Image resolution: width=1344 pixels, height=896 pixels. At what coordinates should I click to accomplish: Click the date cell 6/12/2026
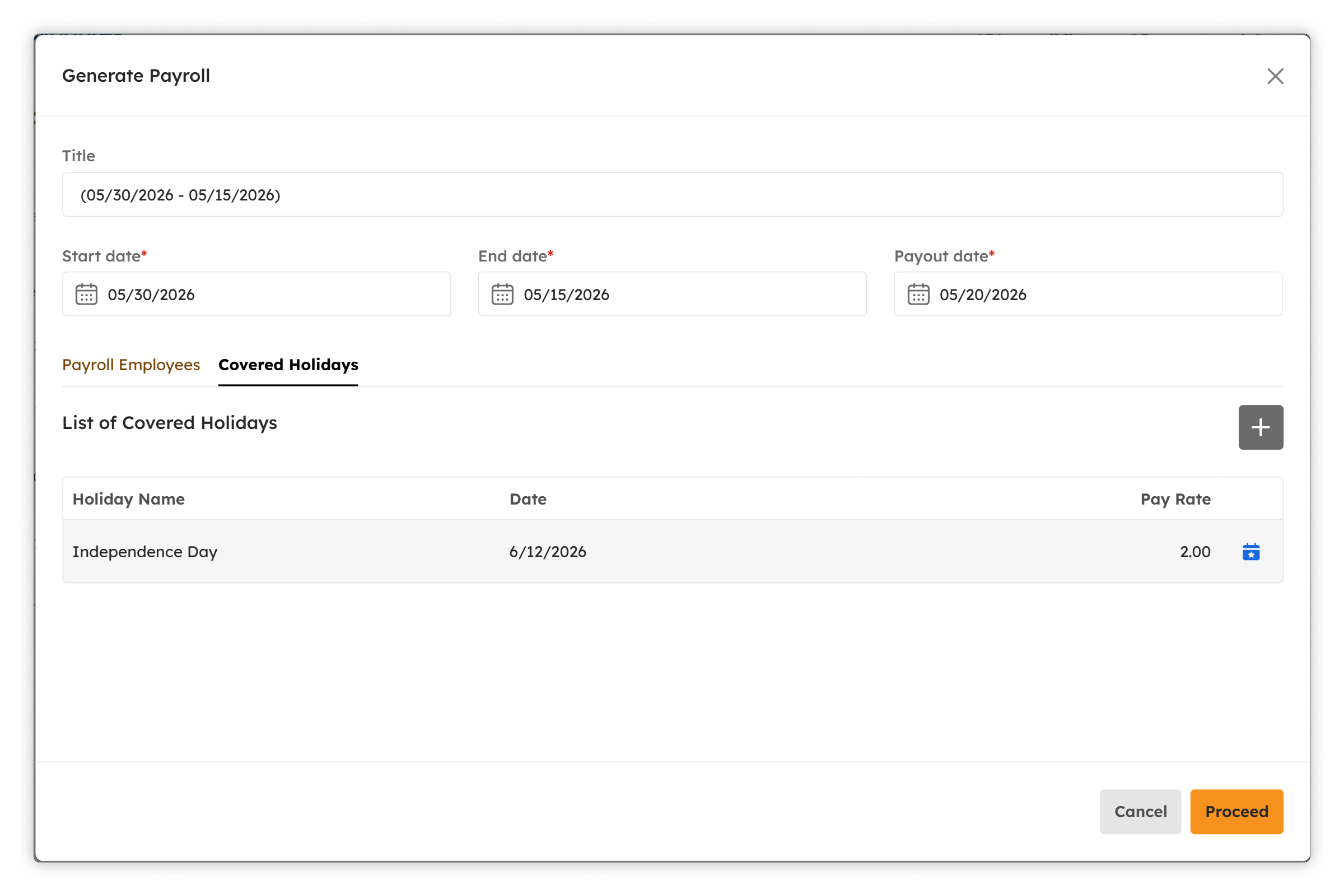pos(548,552)
